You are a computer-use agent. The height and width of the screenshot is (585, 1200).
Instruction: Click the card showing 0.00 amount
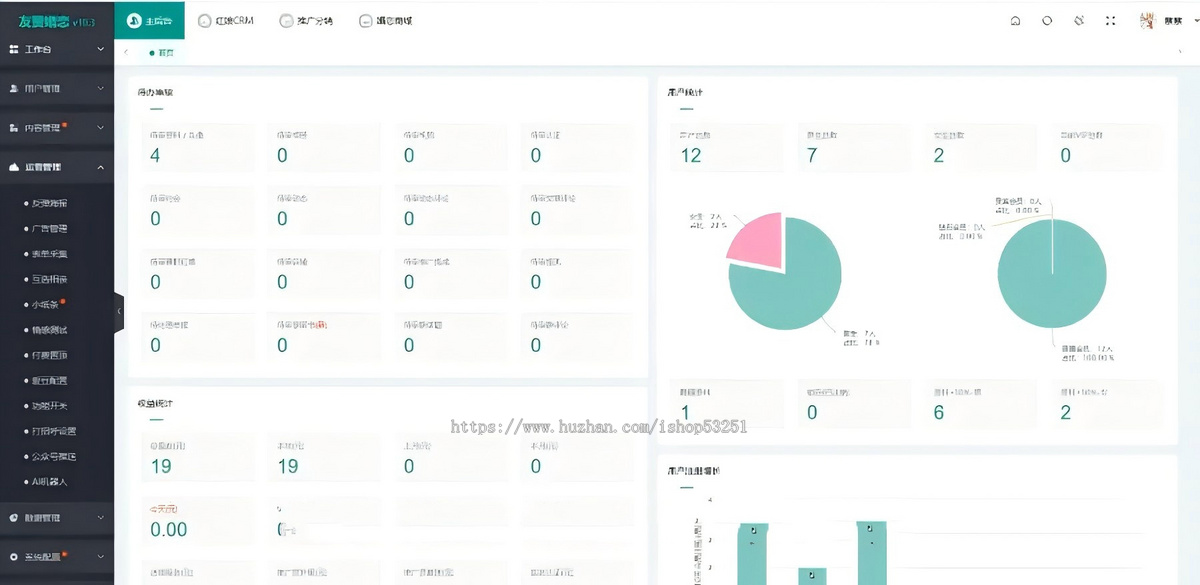(x=197, y=522)
